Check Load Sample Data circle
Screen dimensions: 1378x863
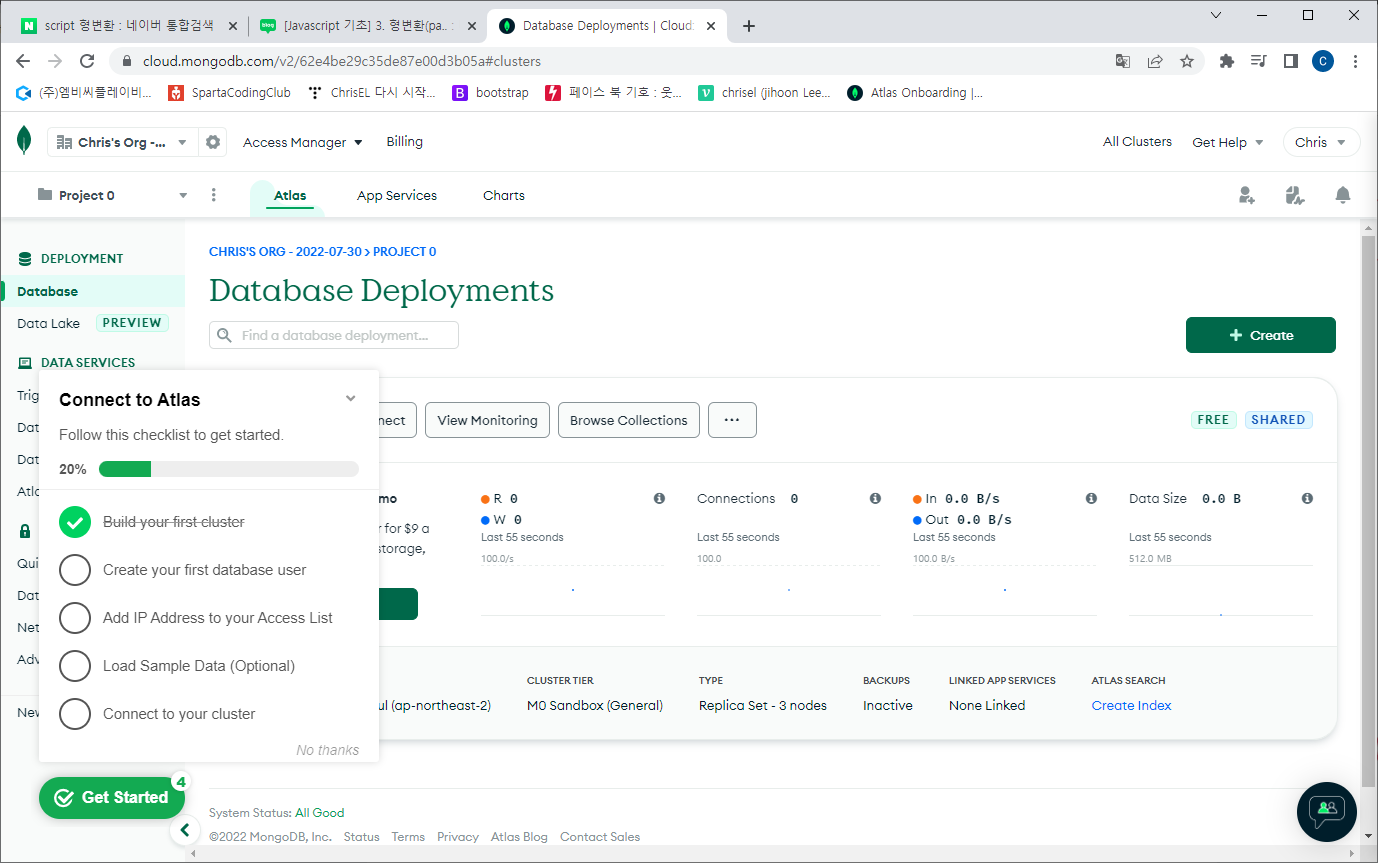[x=75, y=666]
